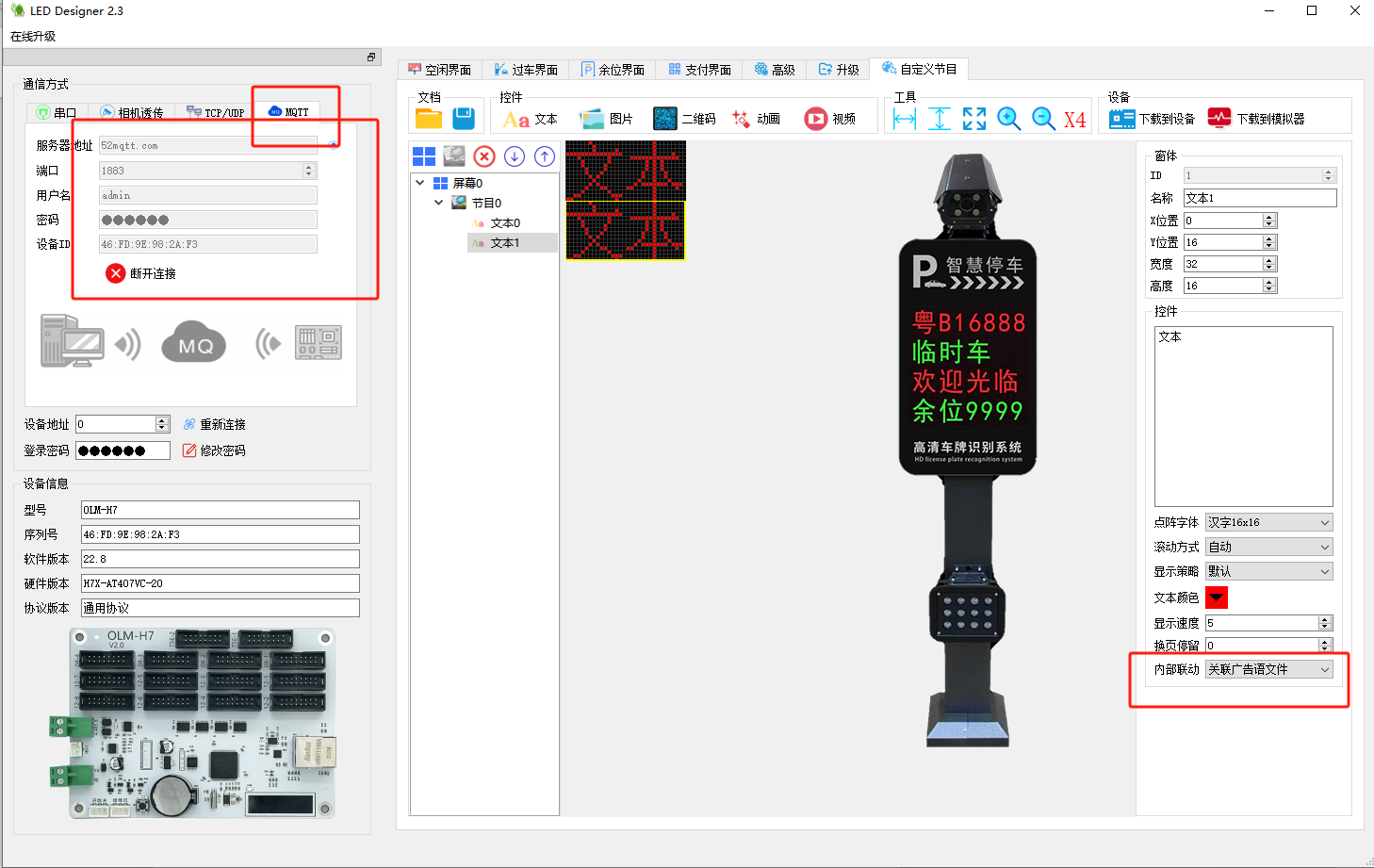Insert a 图片 picture control

(606, 119)
